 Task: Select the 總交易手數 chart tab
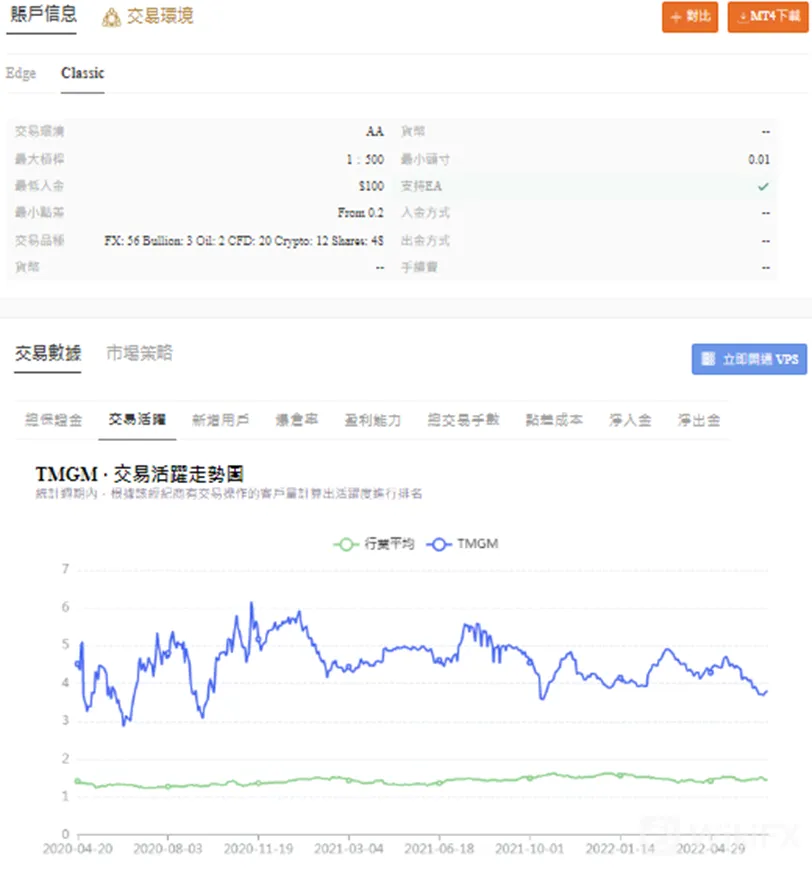(463, 420)
